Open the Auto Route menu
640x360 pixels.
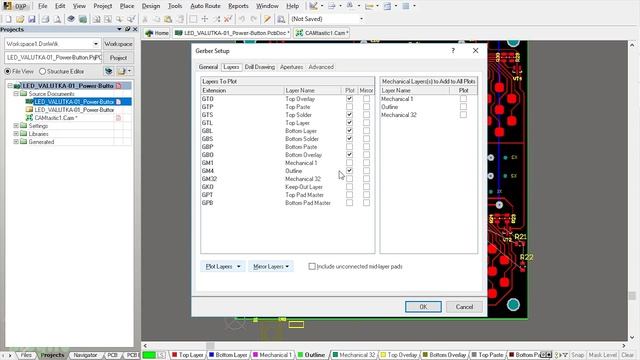click(205, 6)
